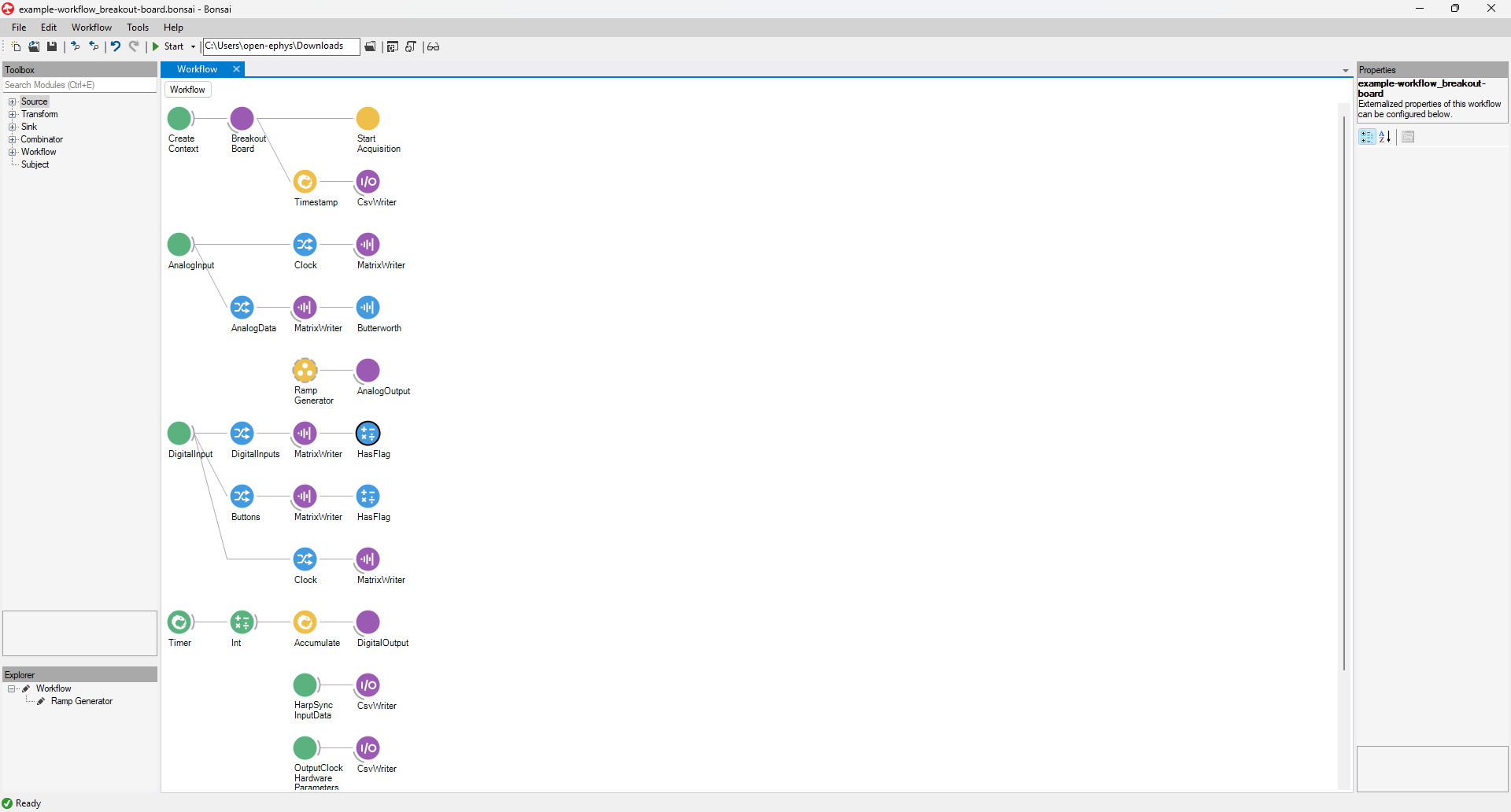The height and width of the screenshot is (812, 1511).
Task: Toggle alphabetical sorting of properties
Action: click(x=1384, y=137)
